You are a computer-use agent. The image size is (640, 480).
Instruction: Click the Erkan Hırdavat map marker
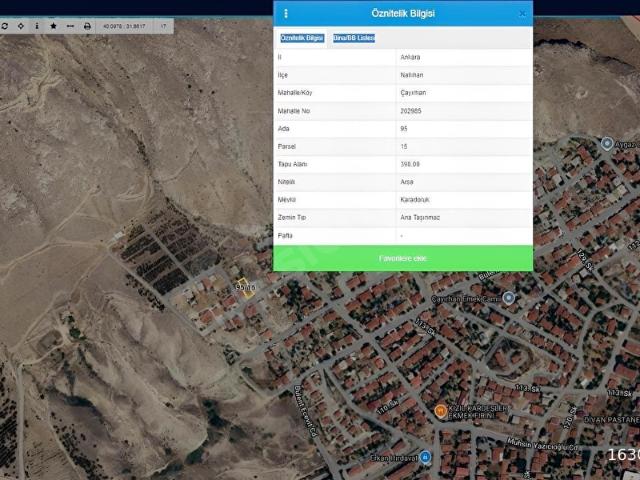tap(425, 457)
